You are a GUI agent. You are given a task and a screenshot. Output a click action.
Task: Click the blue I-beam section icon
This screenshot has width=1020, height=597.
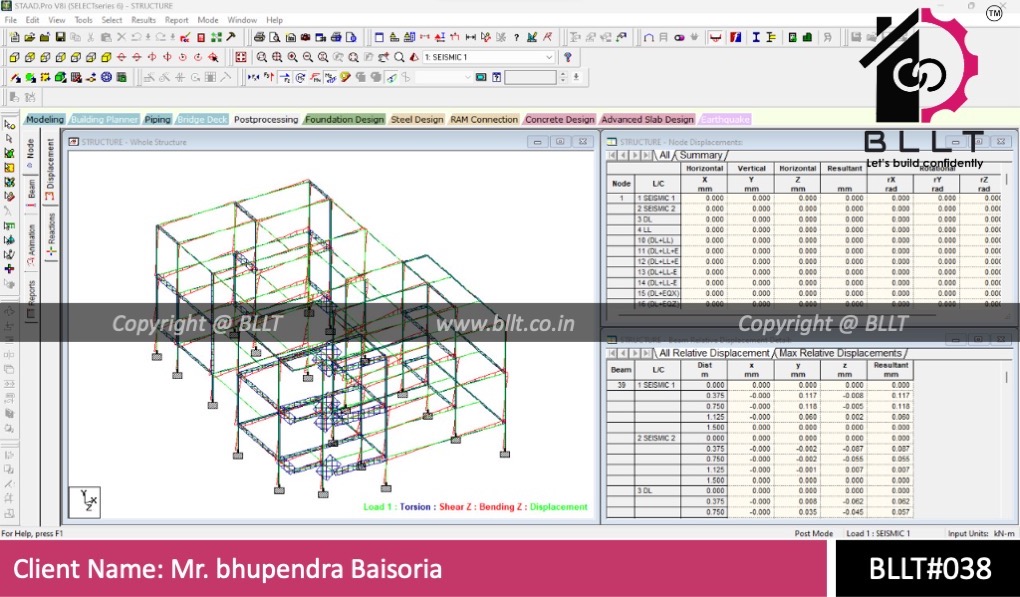(x=756, y=38)
